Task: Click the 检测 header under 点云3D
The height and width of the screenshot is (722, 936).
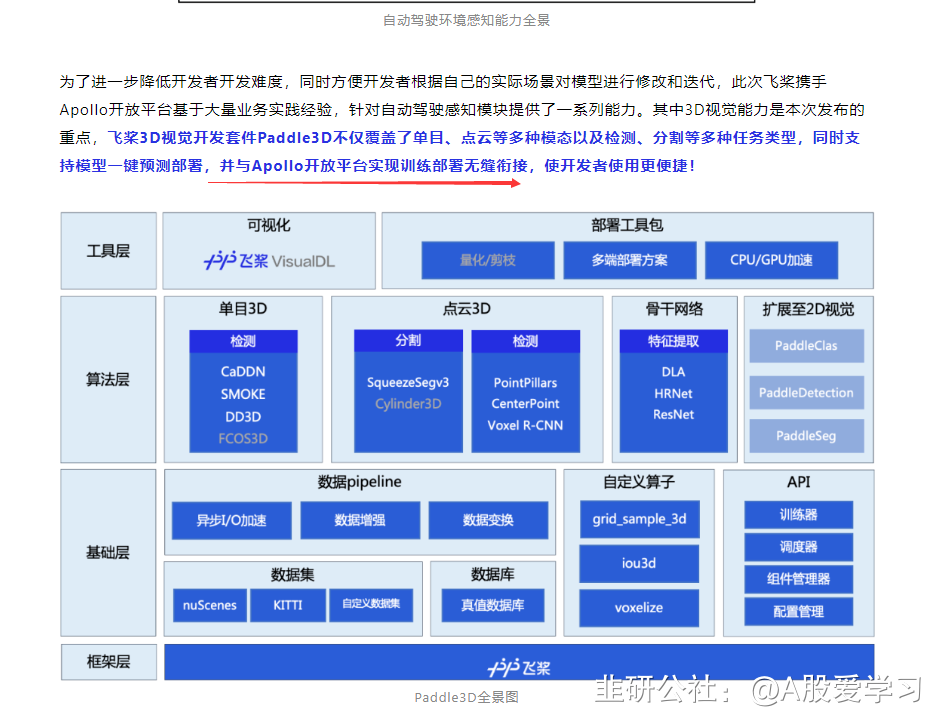Action: click(x=525, y=341)
